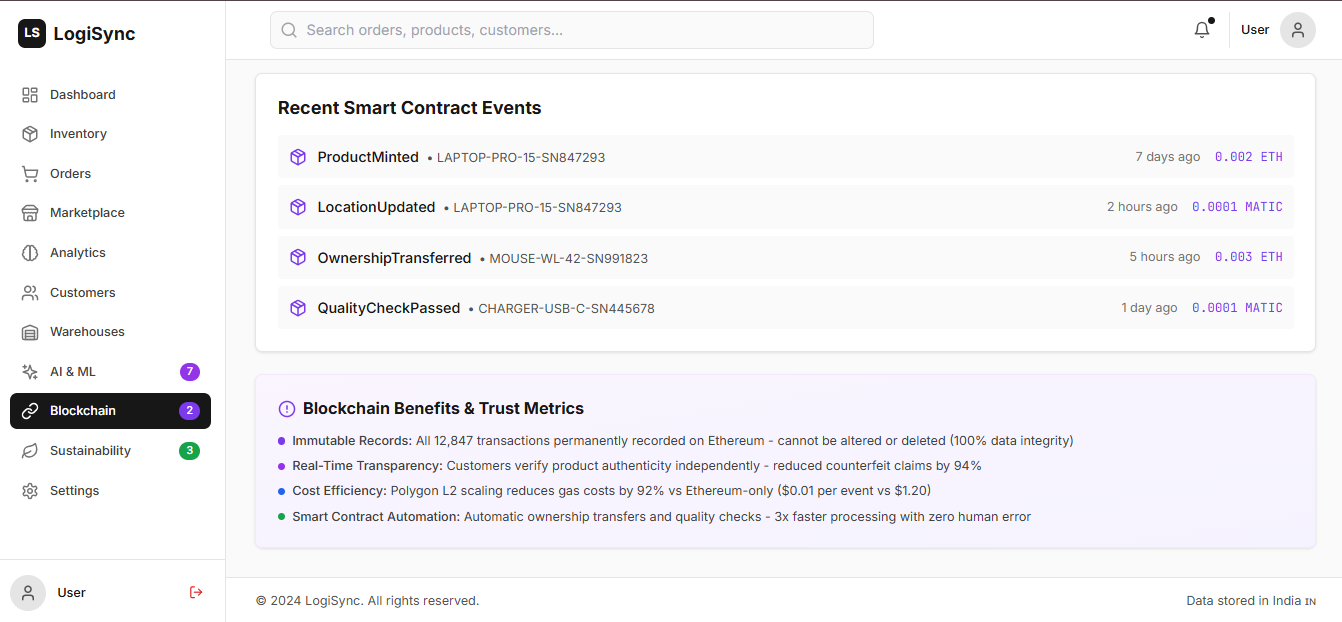1342x622 pixels.
Task: Click the user avatar in the header
Action: click(x=1297, y=30)
